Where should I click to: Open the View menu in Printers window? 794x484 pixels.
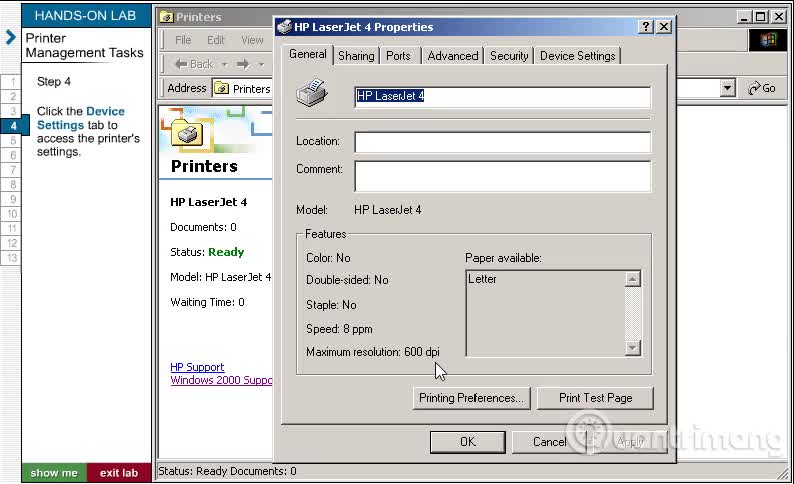point(252,40)
